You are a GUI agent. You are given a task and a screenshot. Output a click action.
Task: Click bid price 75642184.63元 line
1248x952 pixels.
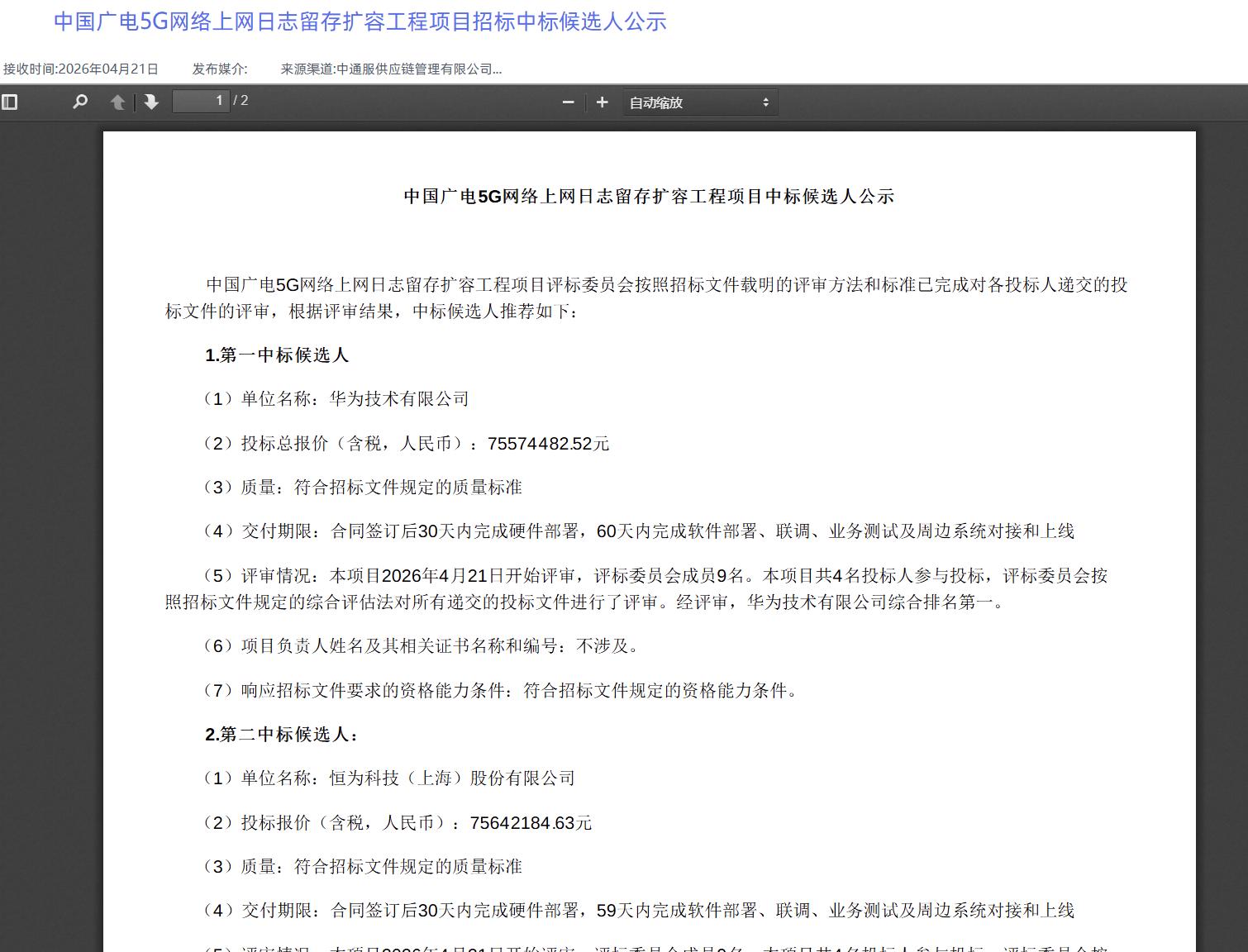[398, 823]
